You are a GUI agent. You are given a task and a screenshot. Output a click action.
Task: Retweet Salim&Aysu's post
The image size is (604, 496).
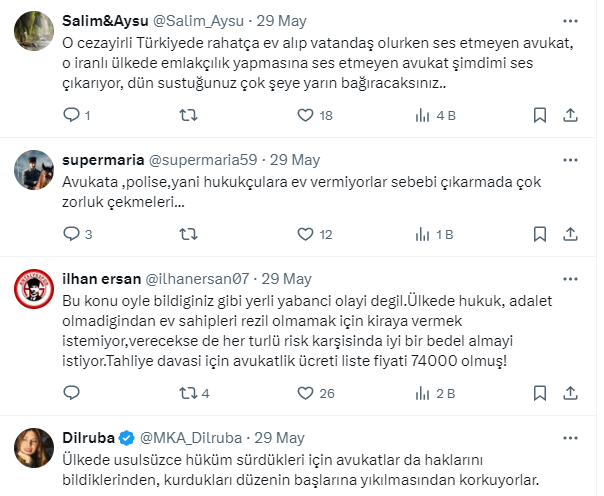(187, 115)
